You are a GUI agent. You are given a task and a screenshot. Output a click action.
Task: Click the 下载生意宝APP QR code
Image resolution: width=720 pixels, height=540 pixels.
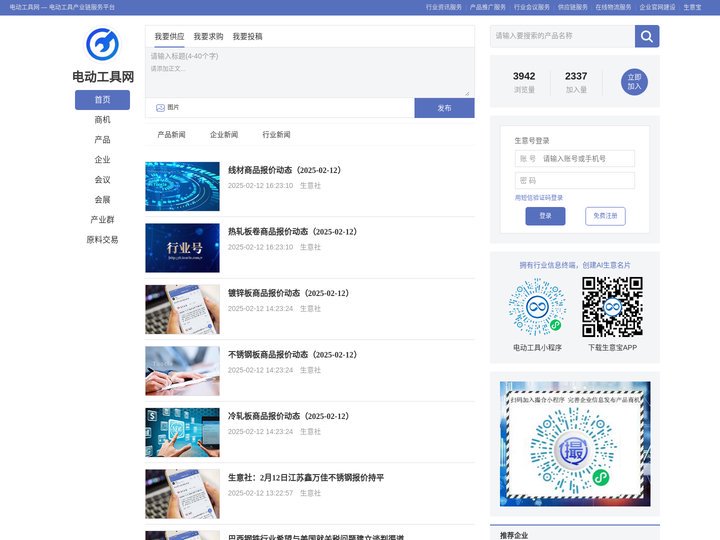pyautogui.click(x=612, y=306)
